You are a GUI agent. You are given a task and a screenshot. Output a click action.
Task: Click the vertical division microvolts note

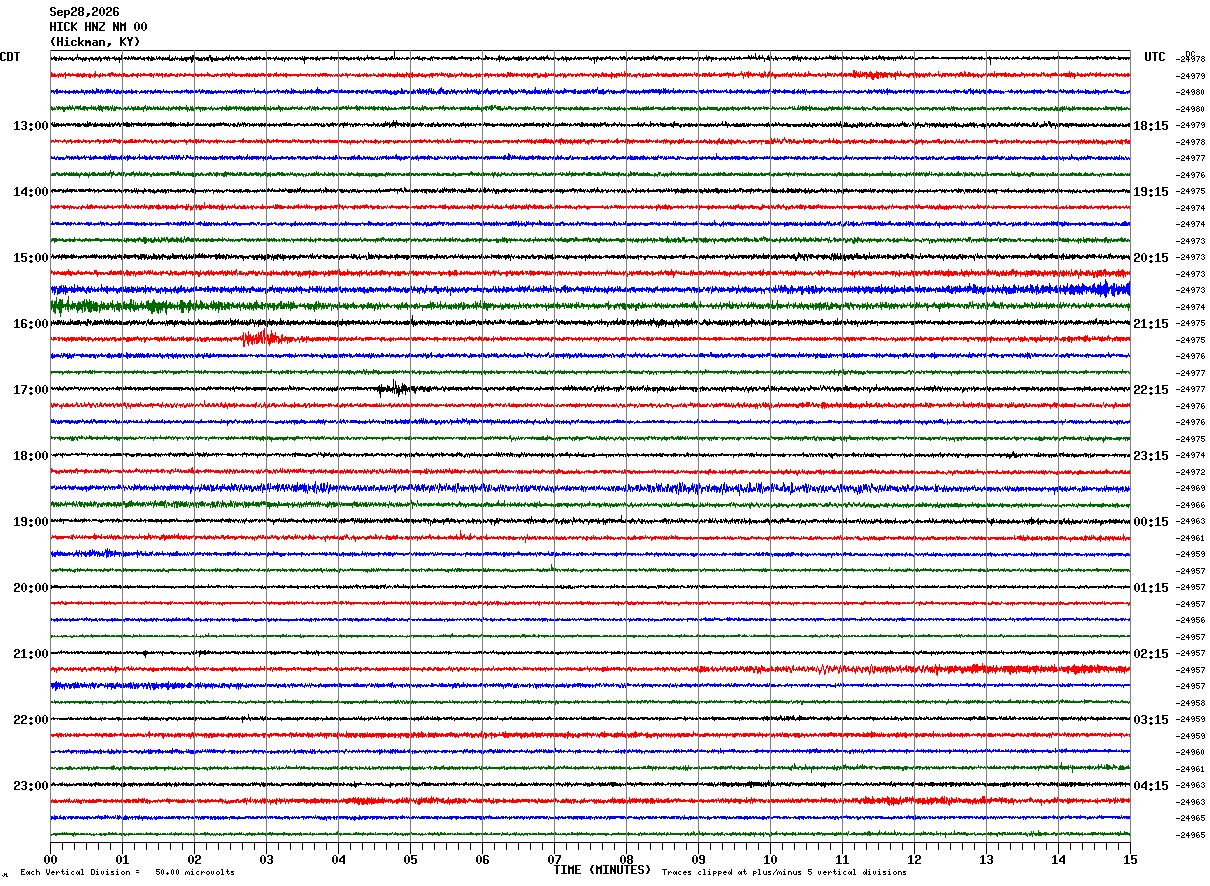[x=128, y=872]
